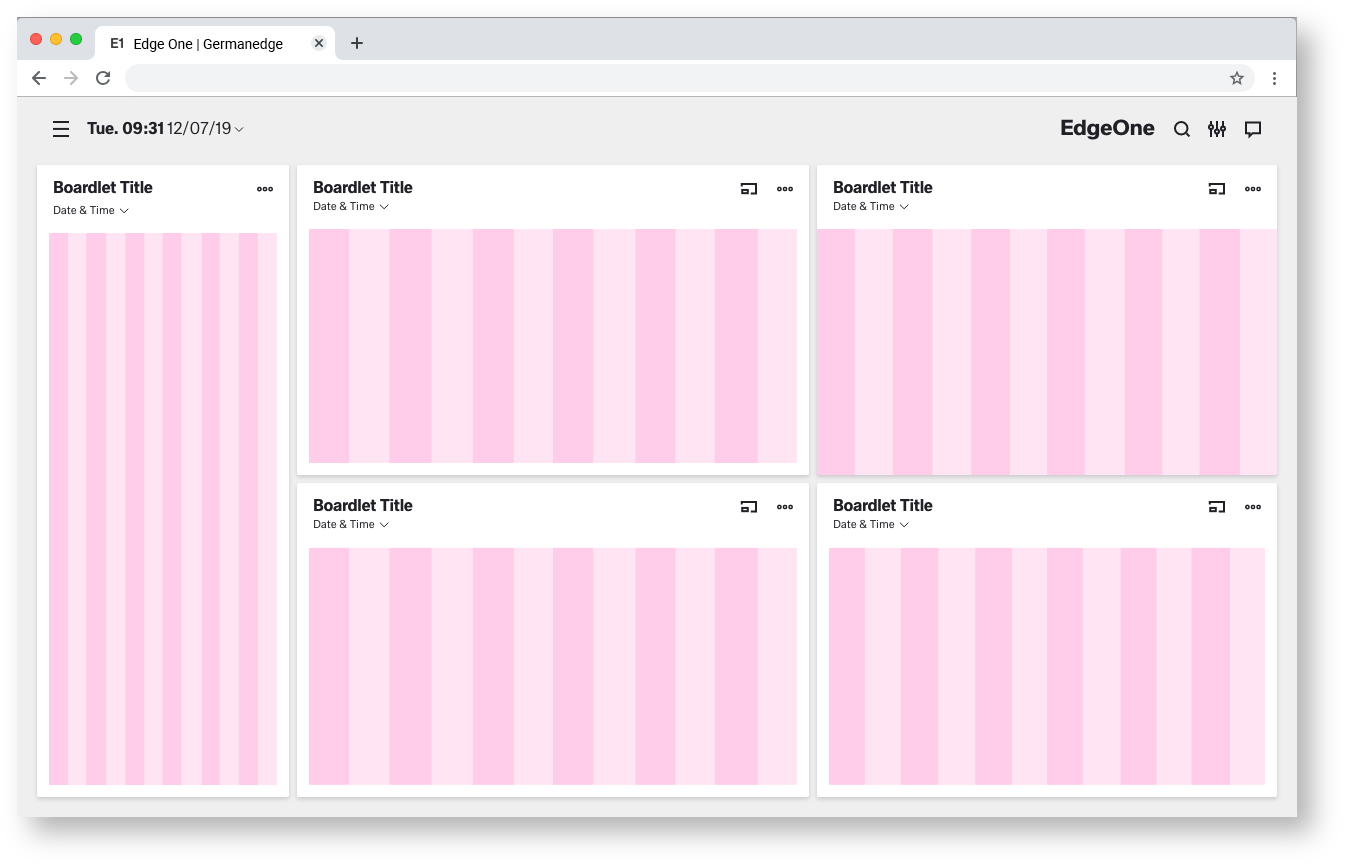Click resize icon on top-middle boardlet
Image resolution: width=1345 pixels, height=865 pixels.
click(748, 188)
